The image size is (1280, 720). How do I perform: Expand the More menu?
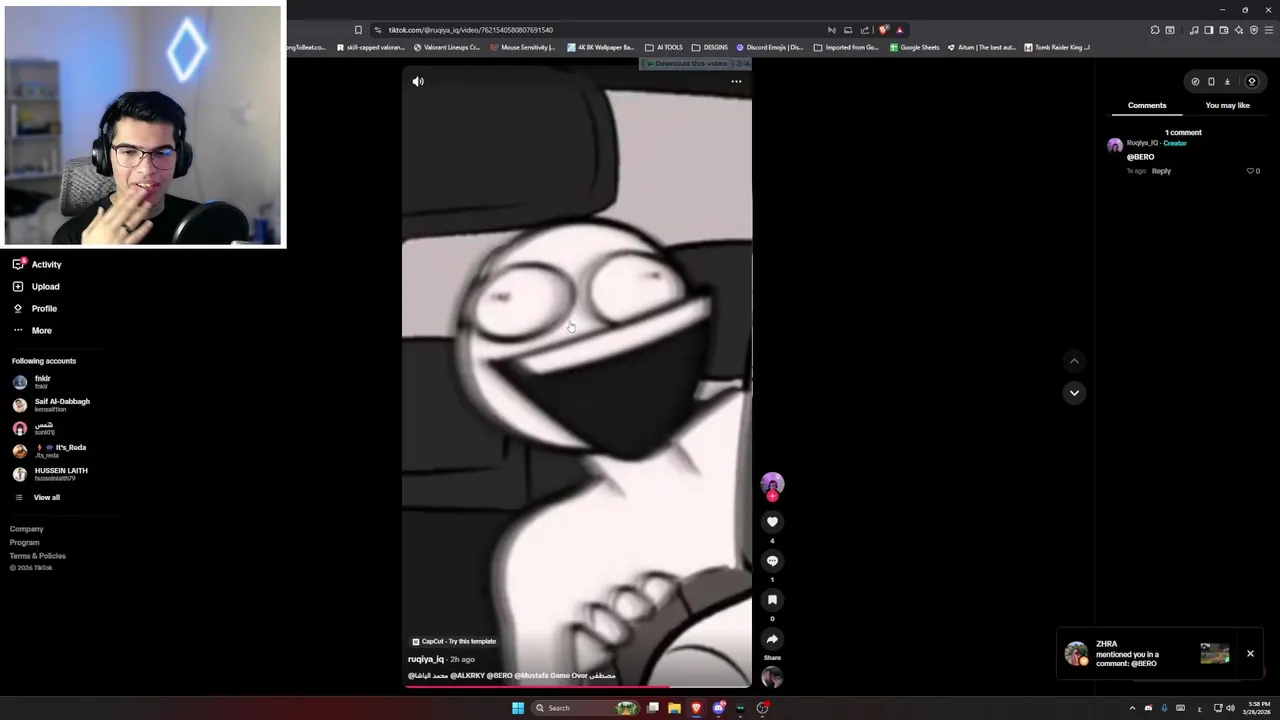(x=32, y=331)
